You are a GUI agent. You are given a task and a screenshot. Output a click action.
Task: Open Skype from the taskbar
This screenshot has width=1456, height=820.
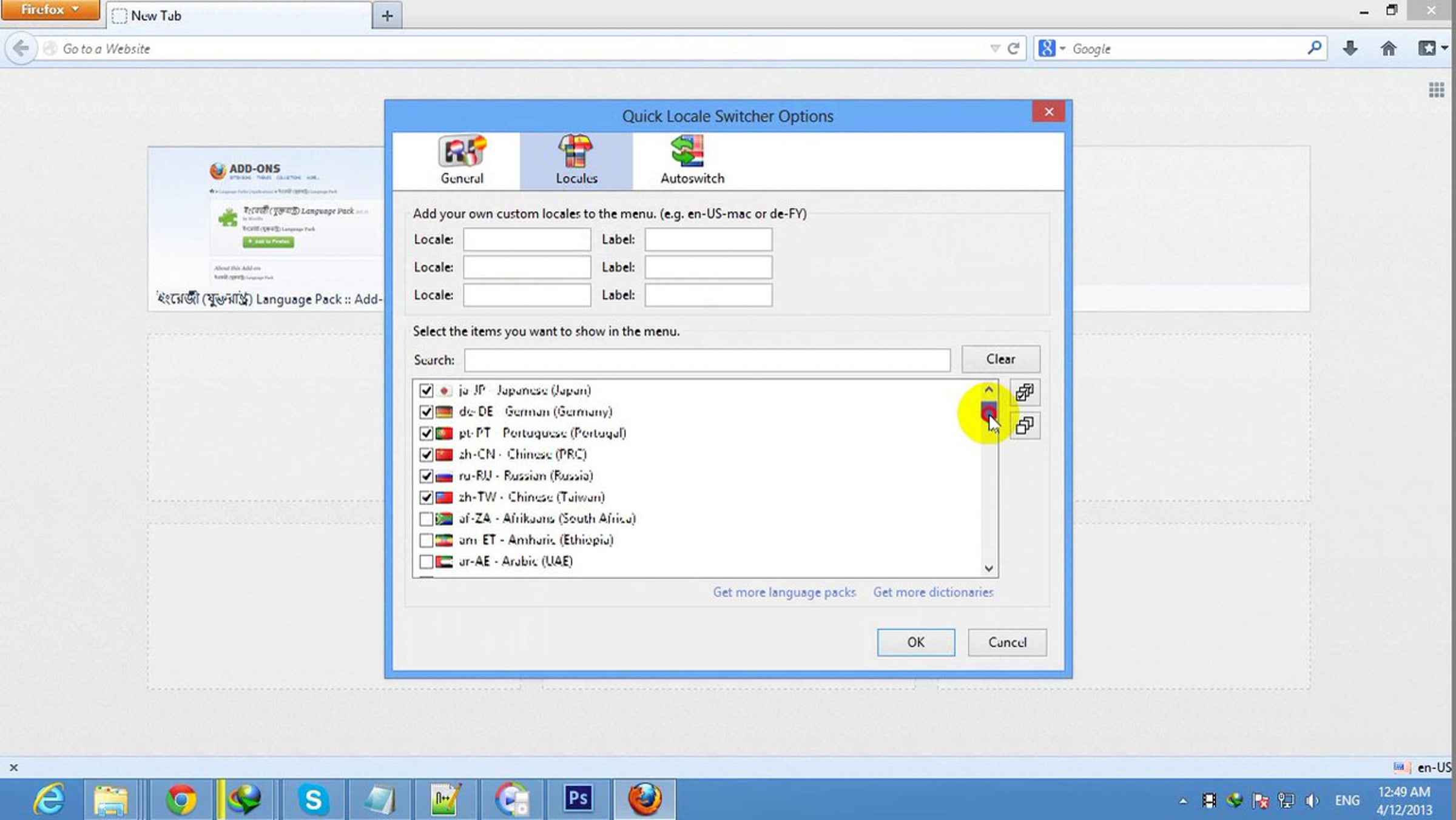[x=313, y=799]
